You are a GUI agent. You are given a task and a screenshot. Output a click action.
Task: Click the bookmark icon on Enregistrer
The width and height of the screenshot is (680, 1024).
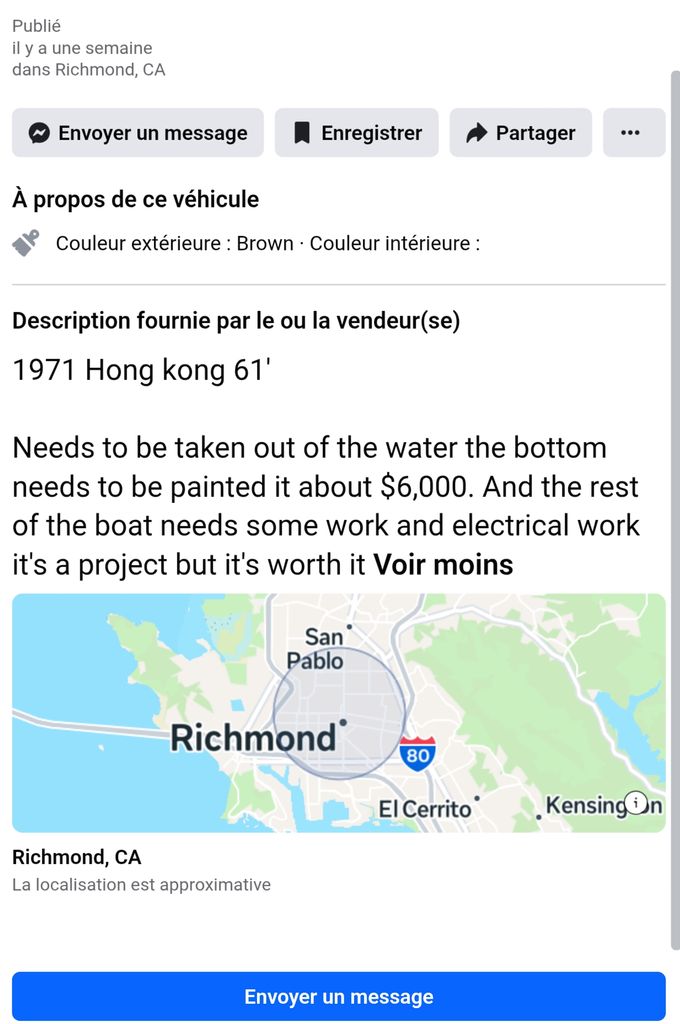tap(302, 133)
